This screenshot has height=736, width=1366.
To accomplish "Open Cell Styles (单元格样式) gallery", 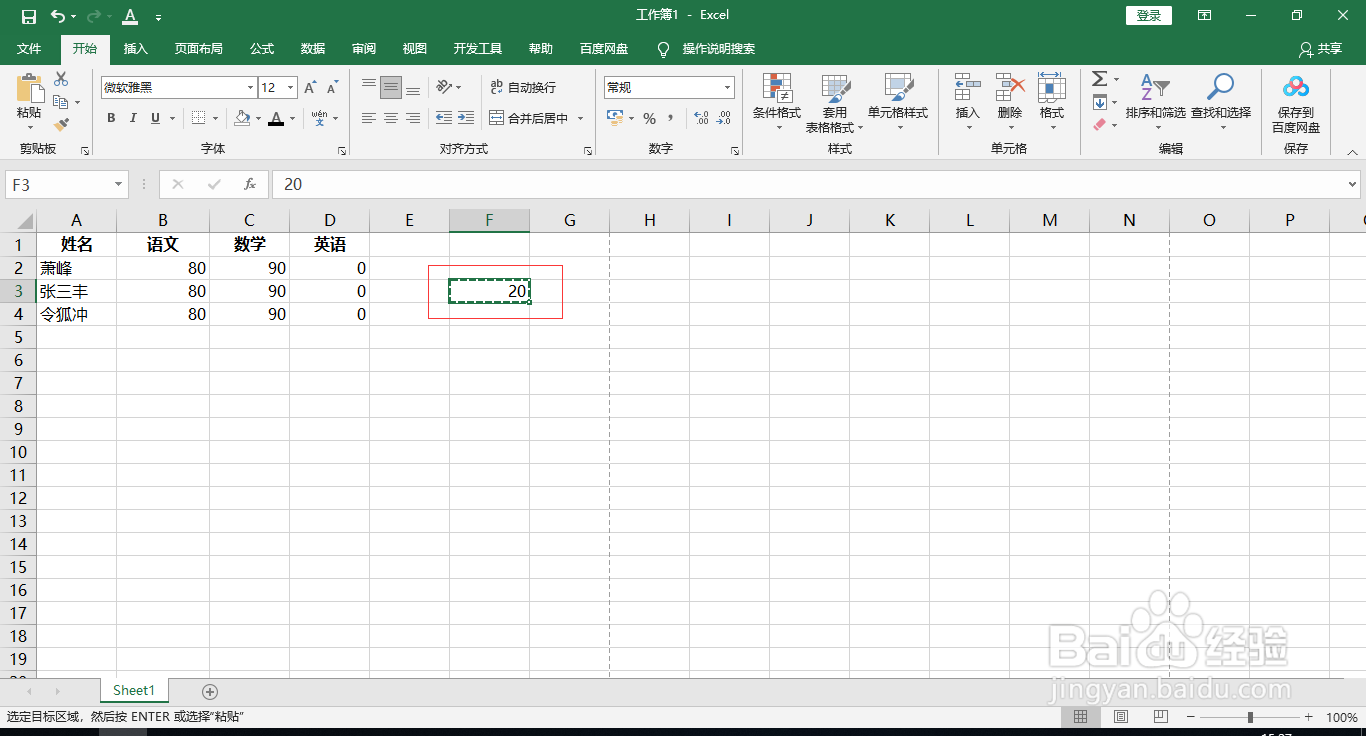I will point(898,103).
